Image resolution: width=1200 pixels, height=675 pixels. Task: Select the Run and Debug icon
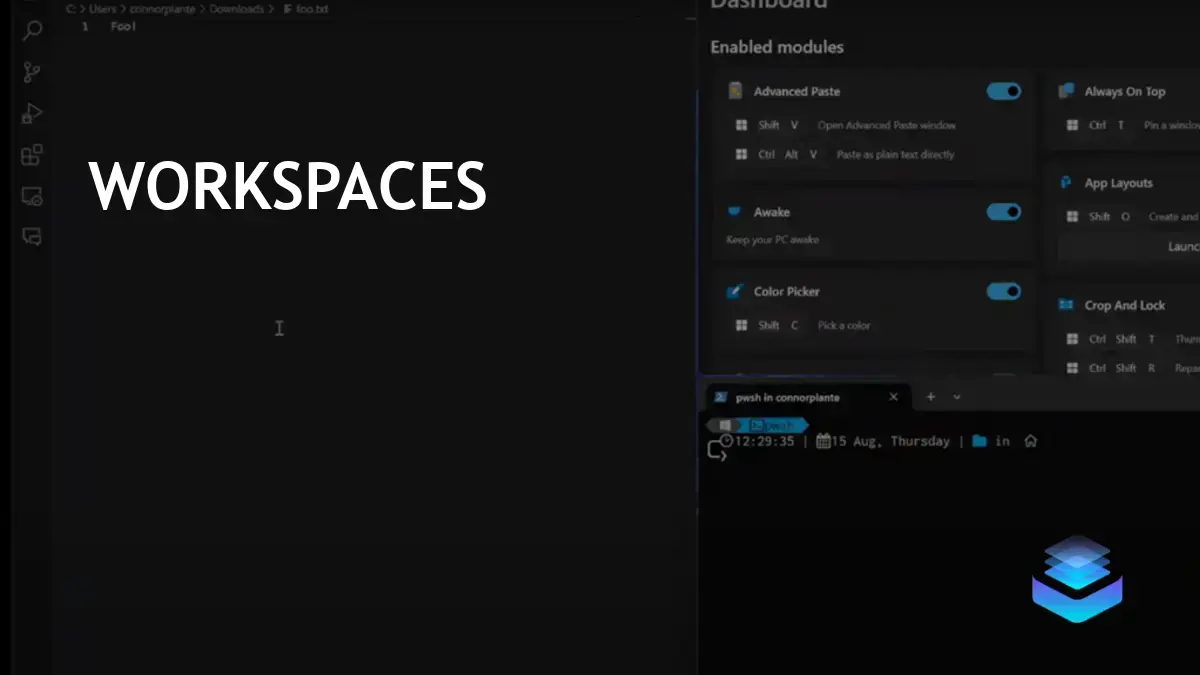30,113
